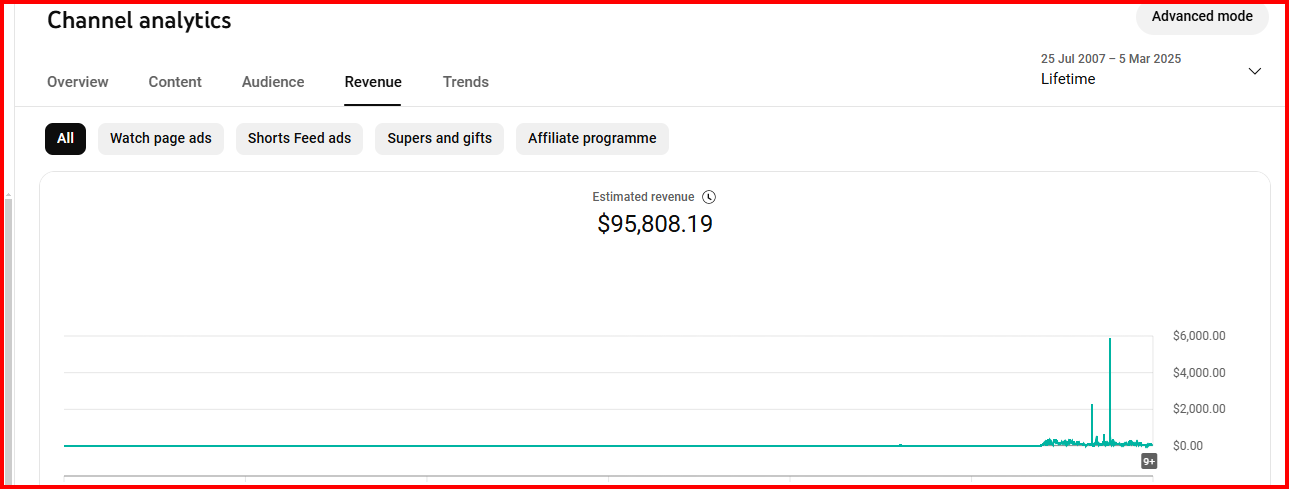Filter by Affiliate programme
The image size is (1289, 489).
(592, 139)
